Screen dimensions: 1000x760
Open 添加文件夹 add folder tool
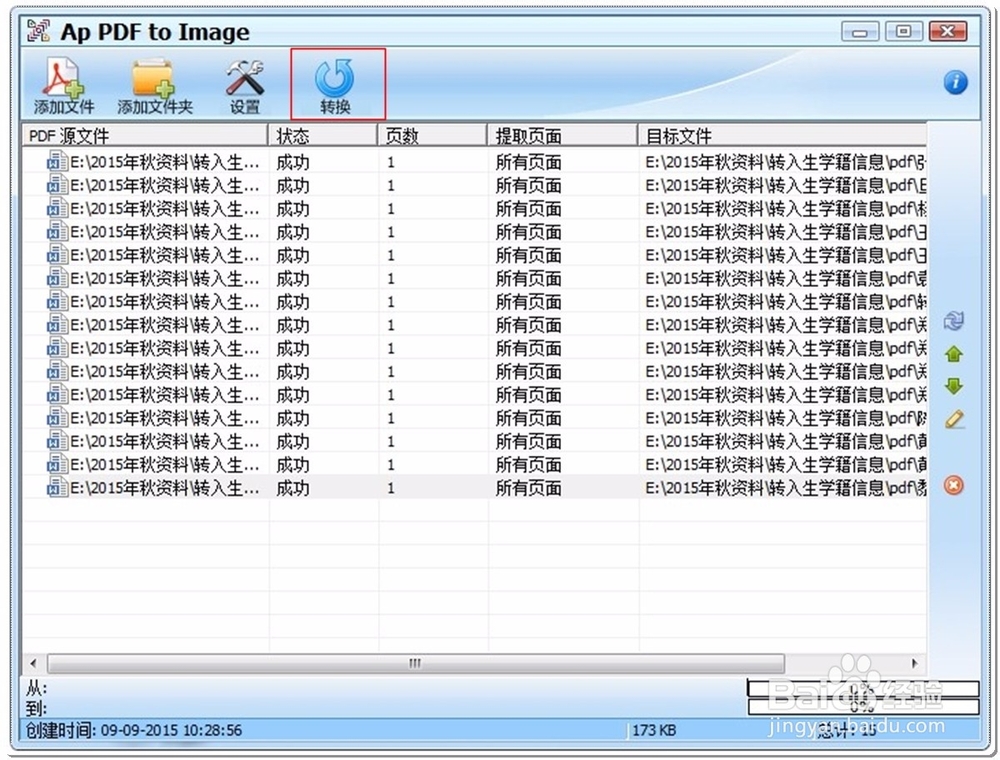(x=154, y=86)
